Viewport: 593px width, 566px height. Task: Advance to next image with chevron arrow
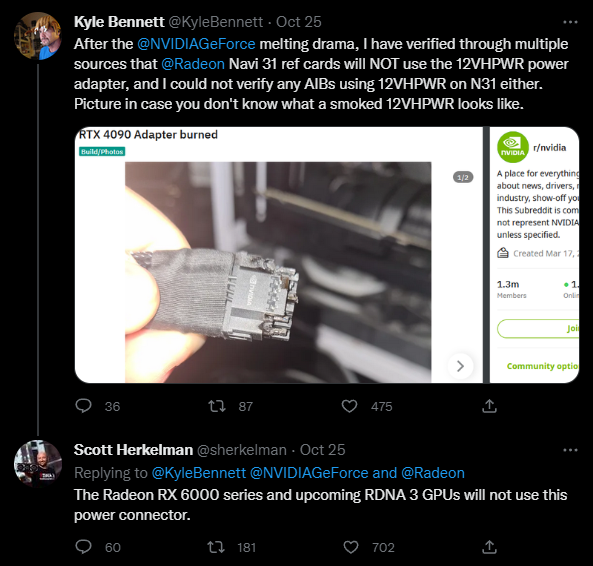pos(460,366)
